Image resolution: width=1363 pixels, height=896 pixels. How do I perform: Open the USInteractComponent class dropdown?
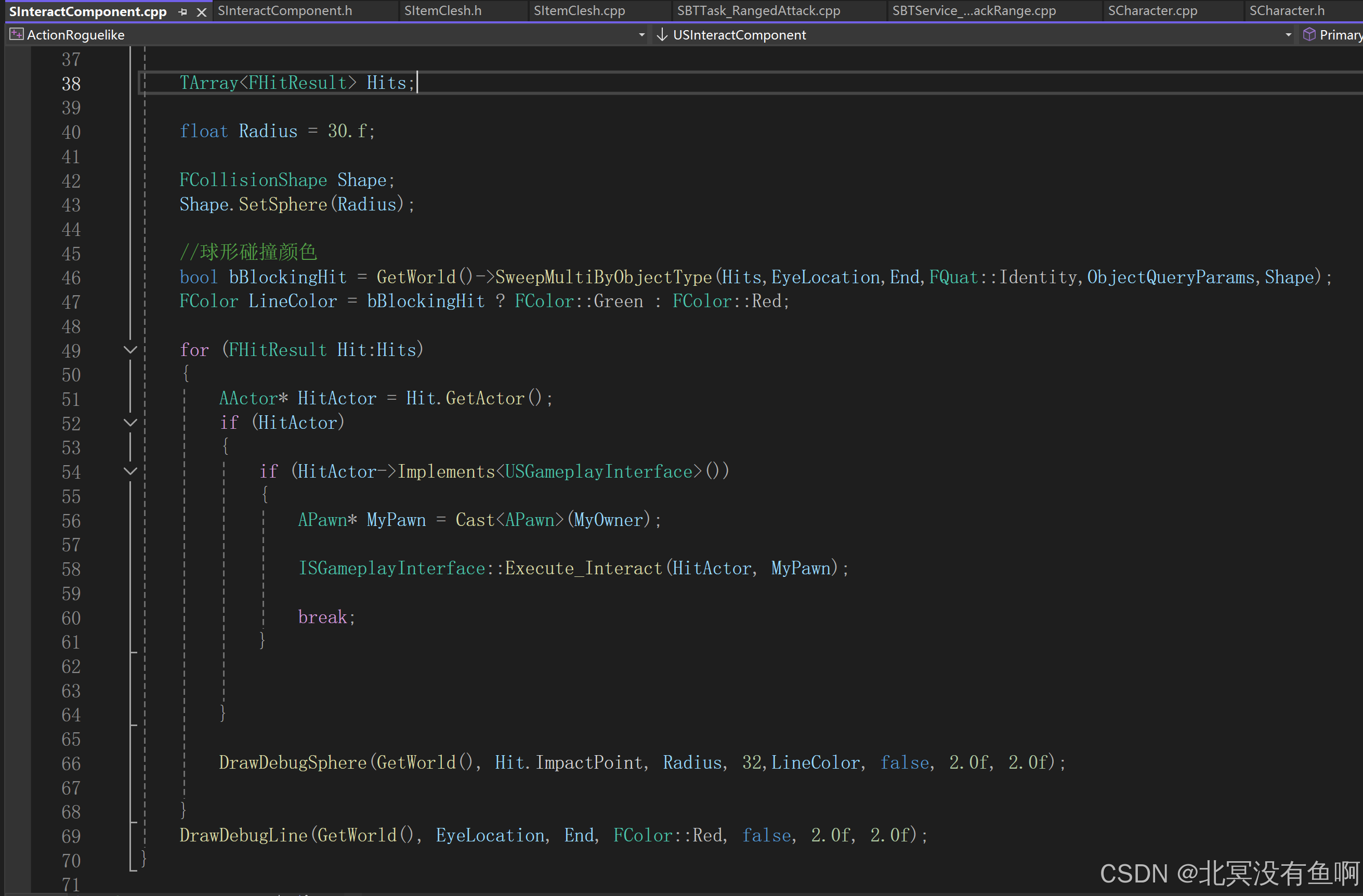(x=1289, y=35)
